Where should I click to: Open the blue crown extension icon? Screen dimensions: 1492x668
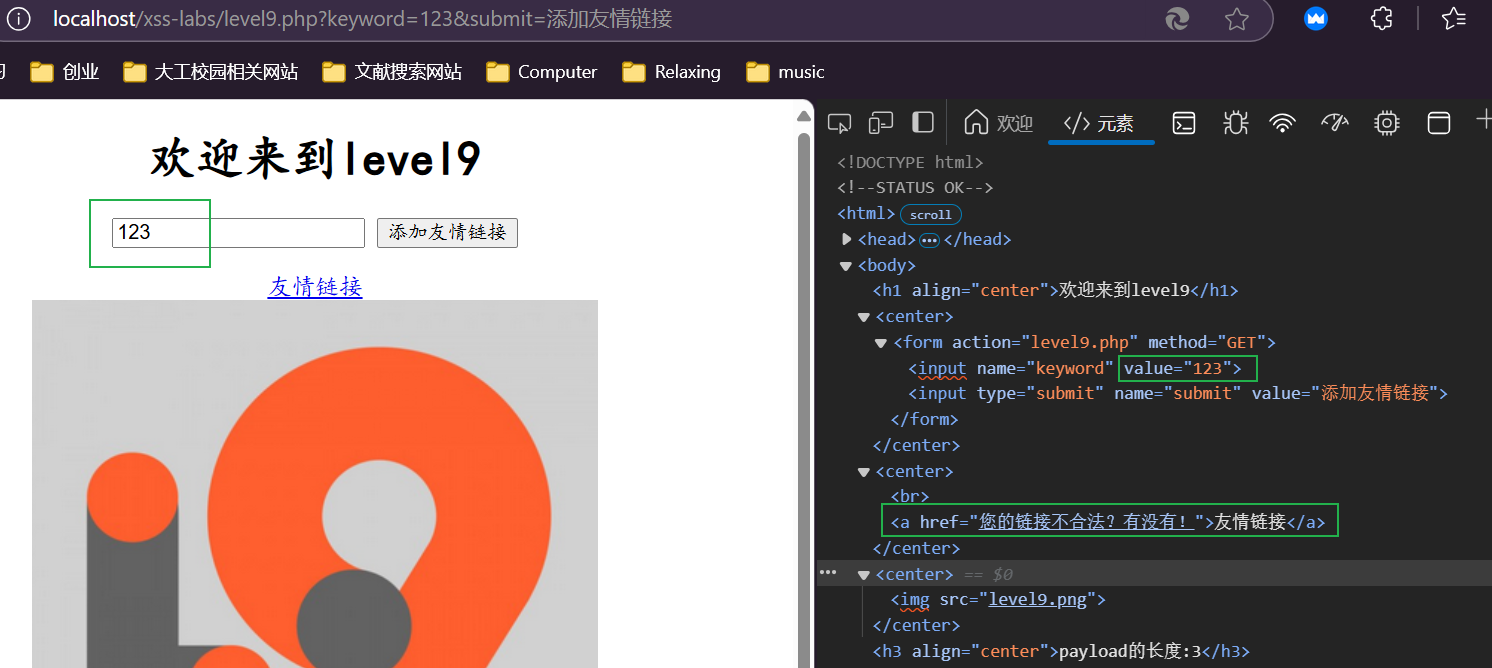1316,19
